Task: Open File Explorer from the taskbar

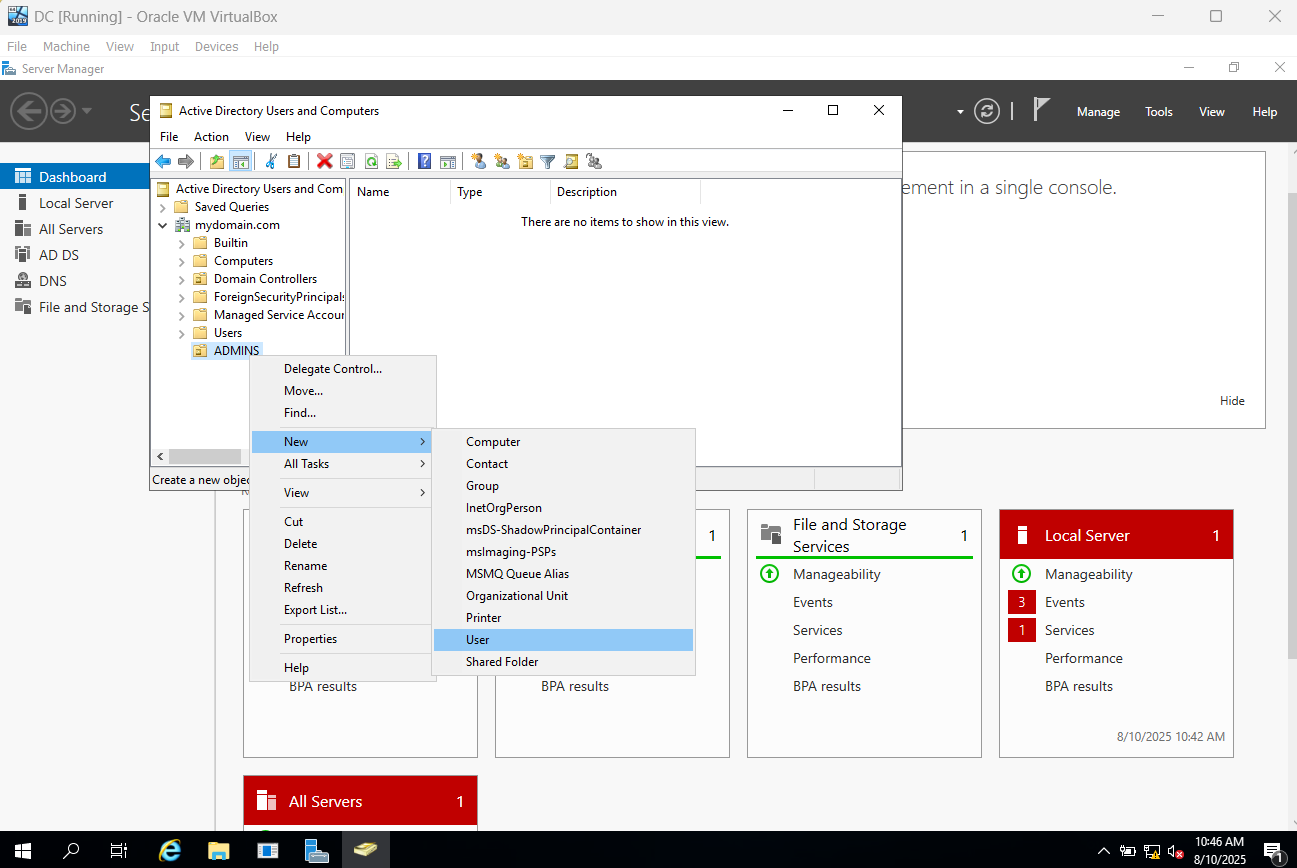Action: point(219,850)
